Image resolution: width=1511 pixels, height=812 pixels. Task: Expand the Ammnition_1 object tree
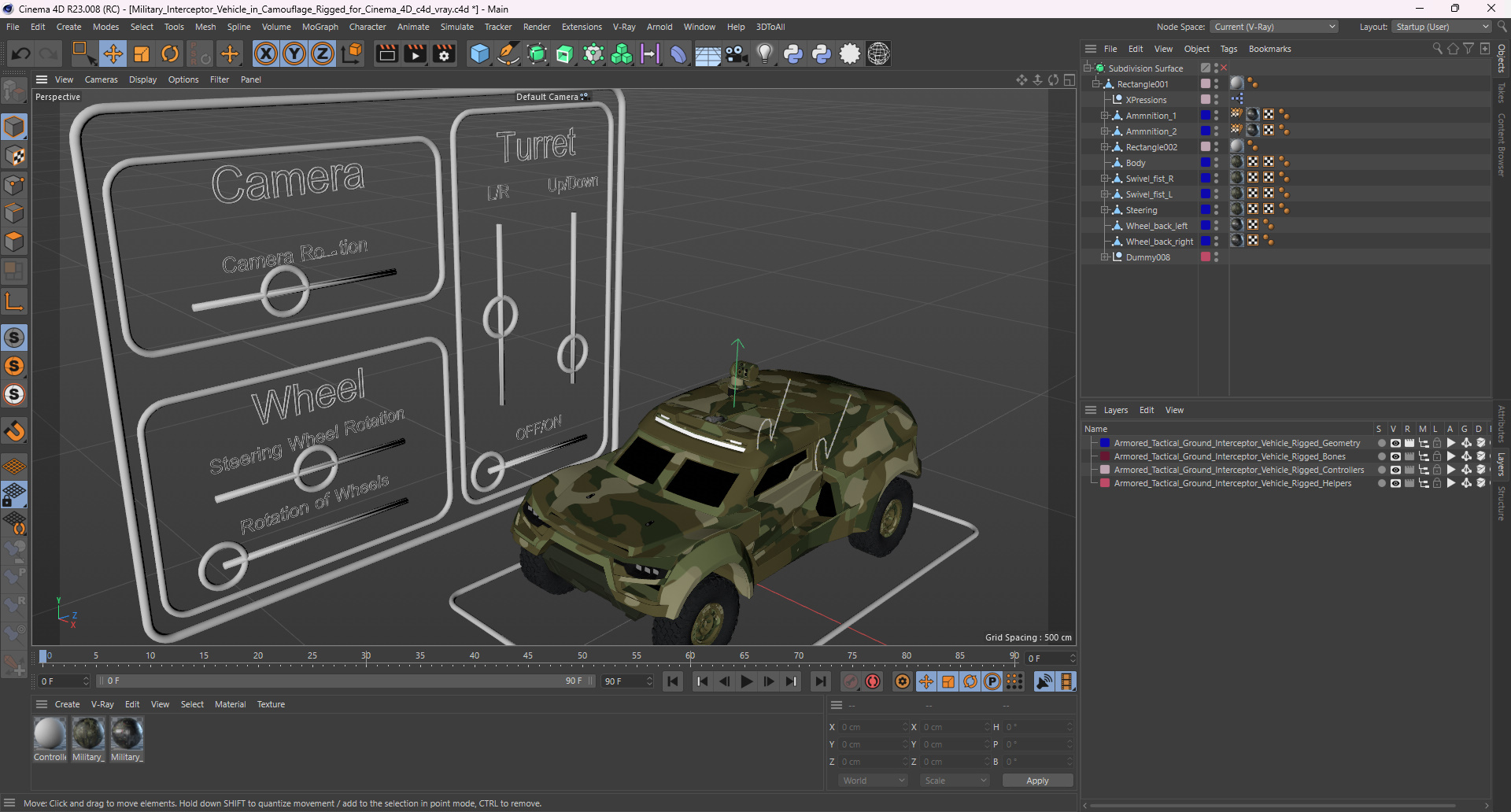(x=1104, y=116)
